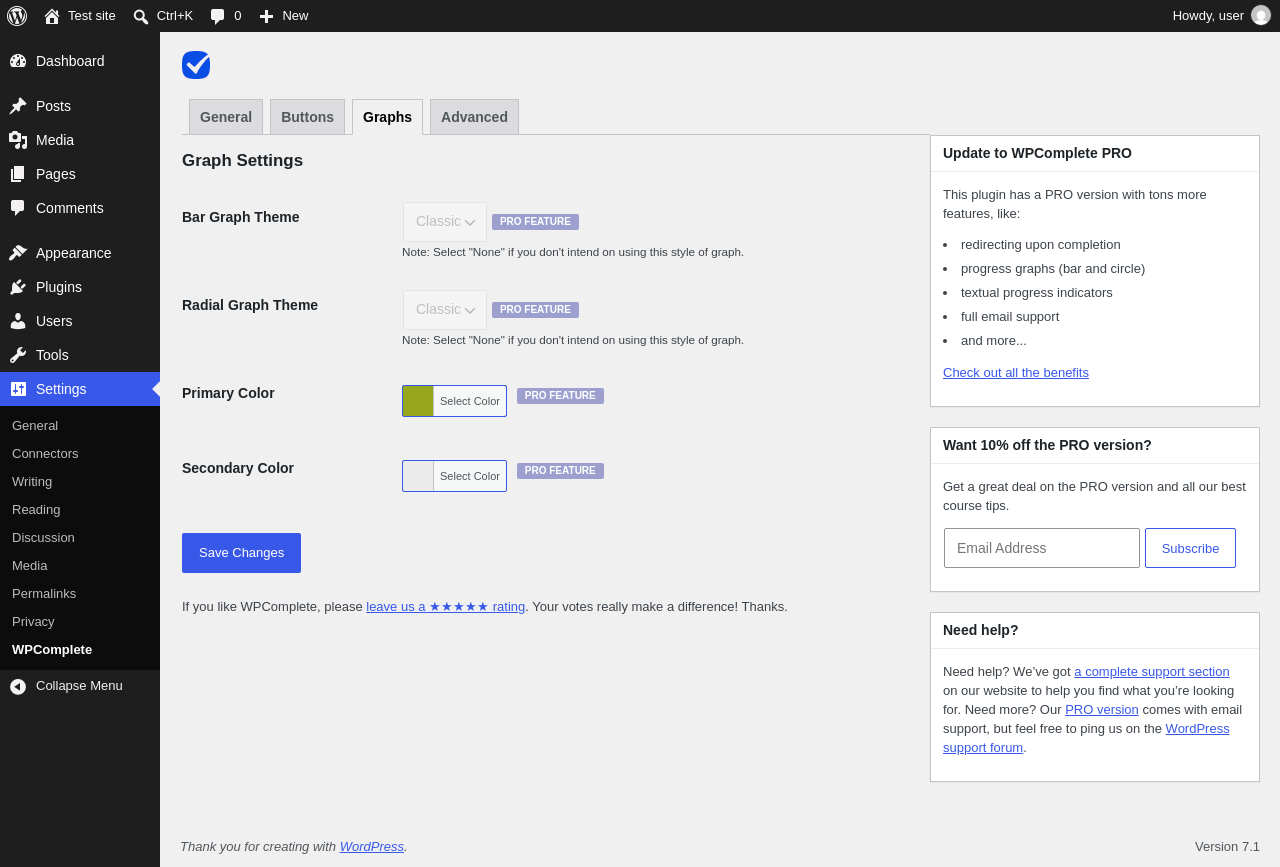The width and height of the screenshot is (1280, 867).
Task: Open the comments bubble icon in admin bar
Action: (217, 16)
